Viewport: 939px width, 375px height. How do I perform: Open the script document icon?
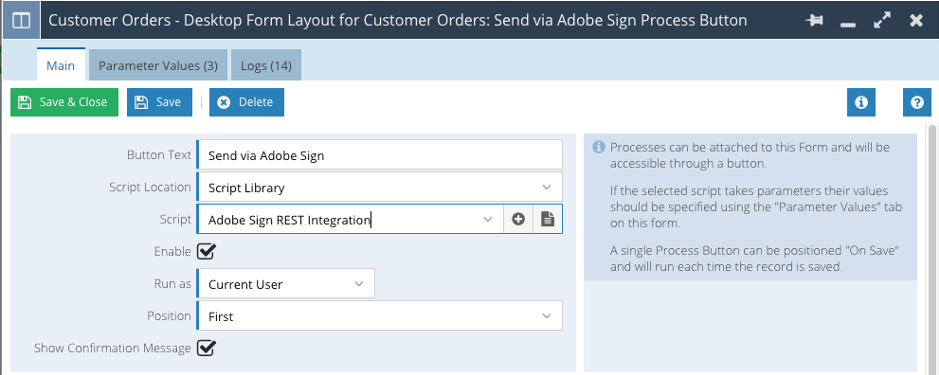(547, 220)
